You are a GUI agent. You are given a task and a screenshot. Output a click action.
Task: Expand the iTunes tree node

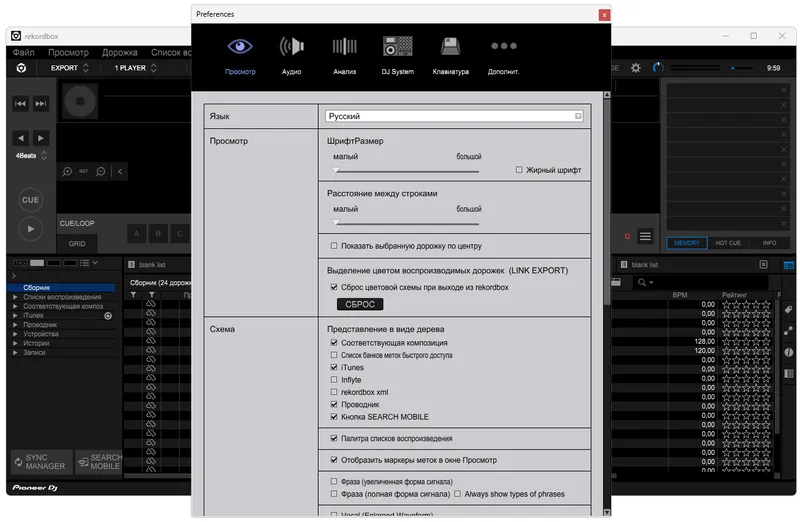(x=15, y=315)
